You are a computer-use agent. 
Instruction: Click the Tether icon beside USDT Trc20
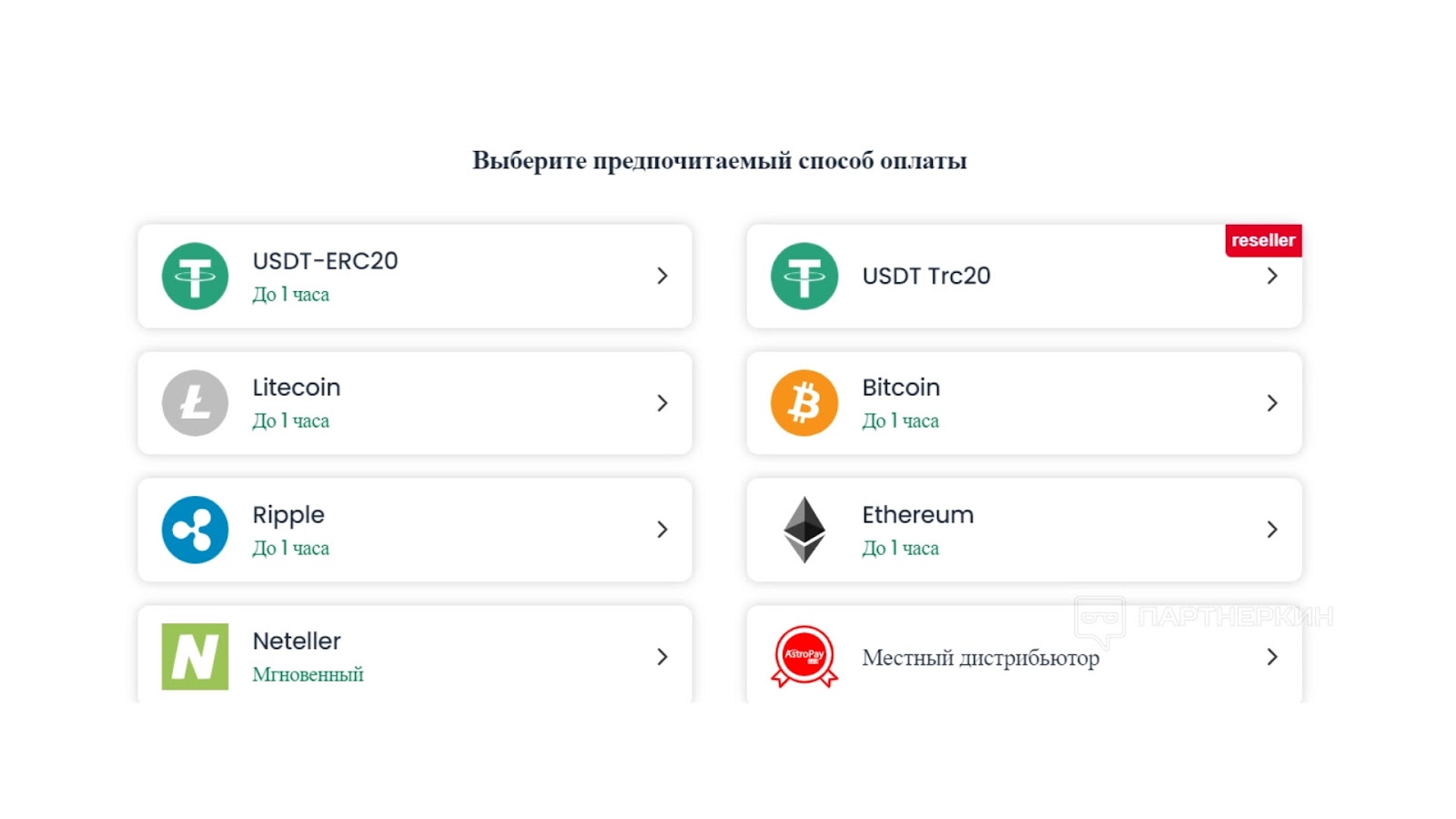(x=804, y=276)
